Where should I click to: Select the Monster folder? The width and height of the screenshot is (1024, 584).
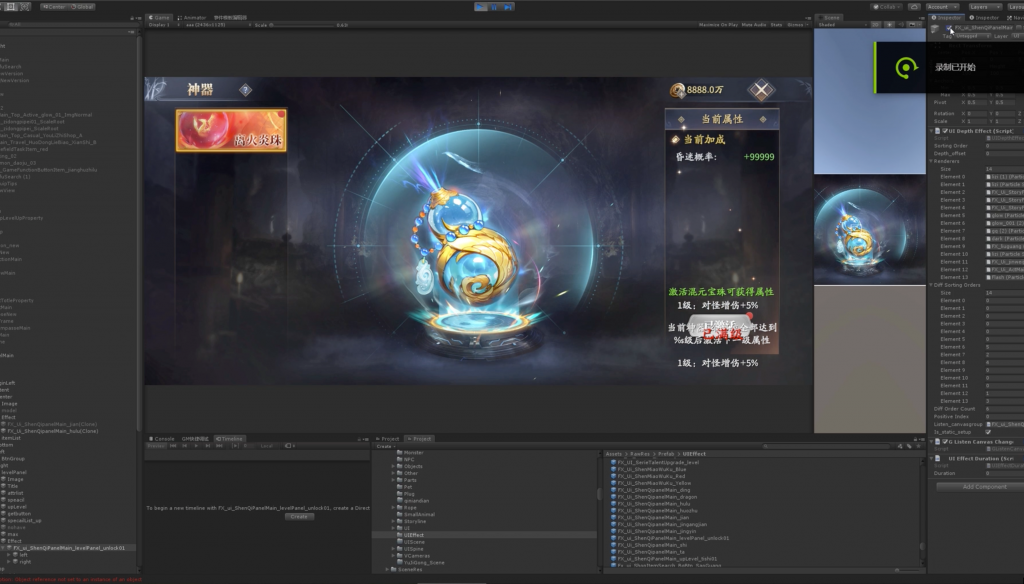(413, 453)
